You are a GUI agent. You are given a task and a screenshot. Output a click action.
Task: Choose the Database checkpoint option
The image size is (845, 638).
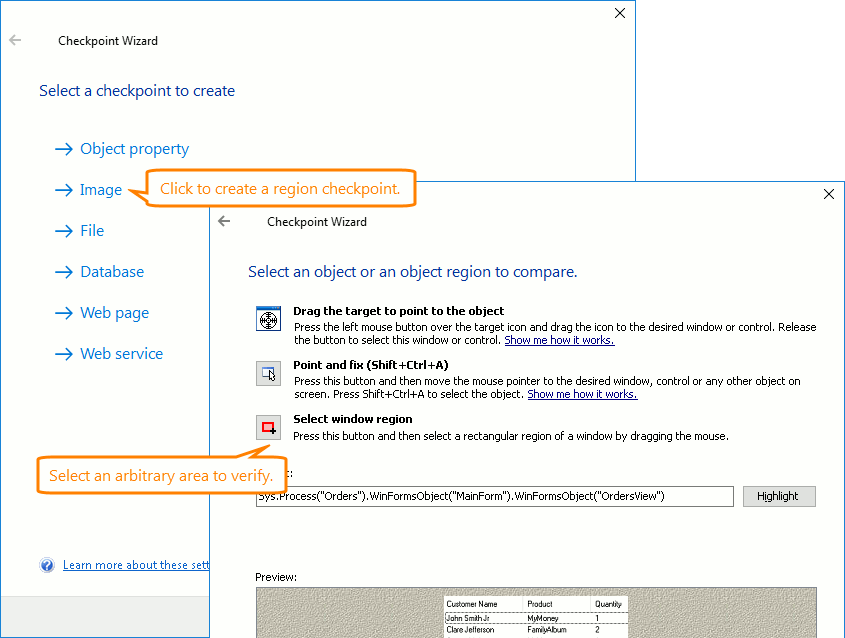pyautogui.click(x=112, y=272)
